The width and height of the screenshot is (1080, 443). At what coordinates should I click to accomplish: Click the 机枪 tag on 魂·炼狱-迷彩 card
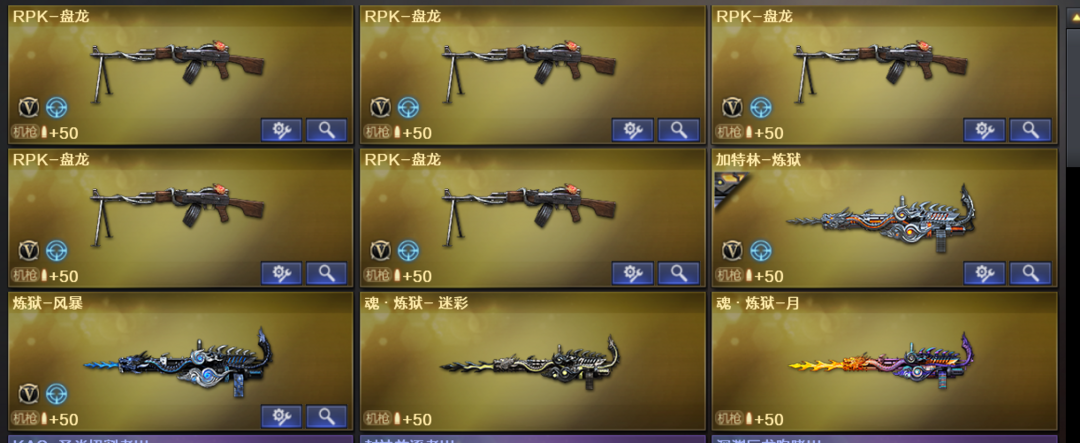coord(377,418)
